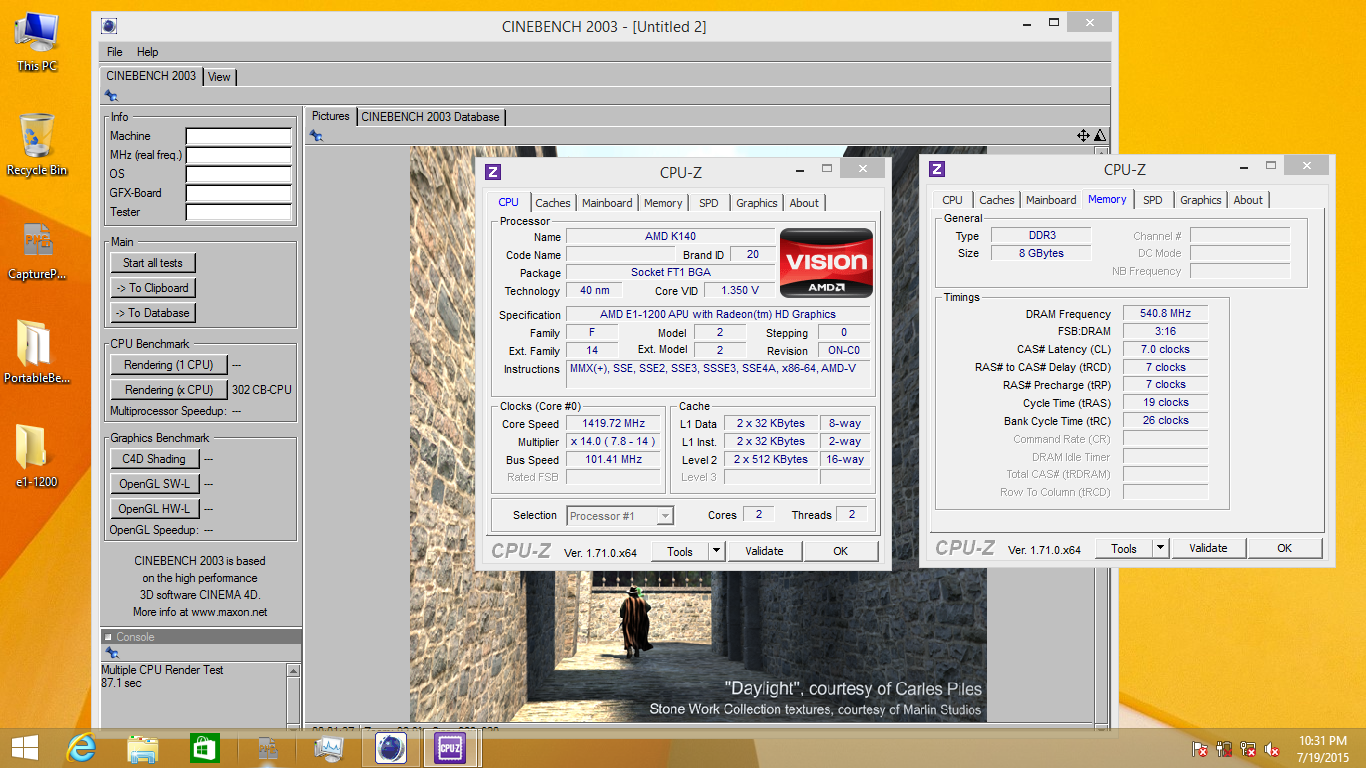
Task: Click Validate in the CPU-Z CPU window
Action: click(x=764, y=551)
